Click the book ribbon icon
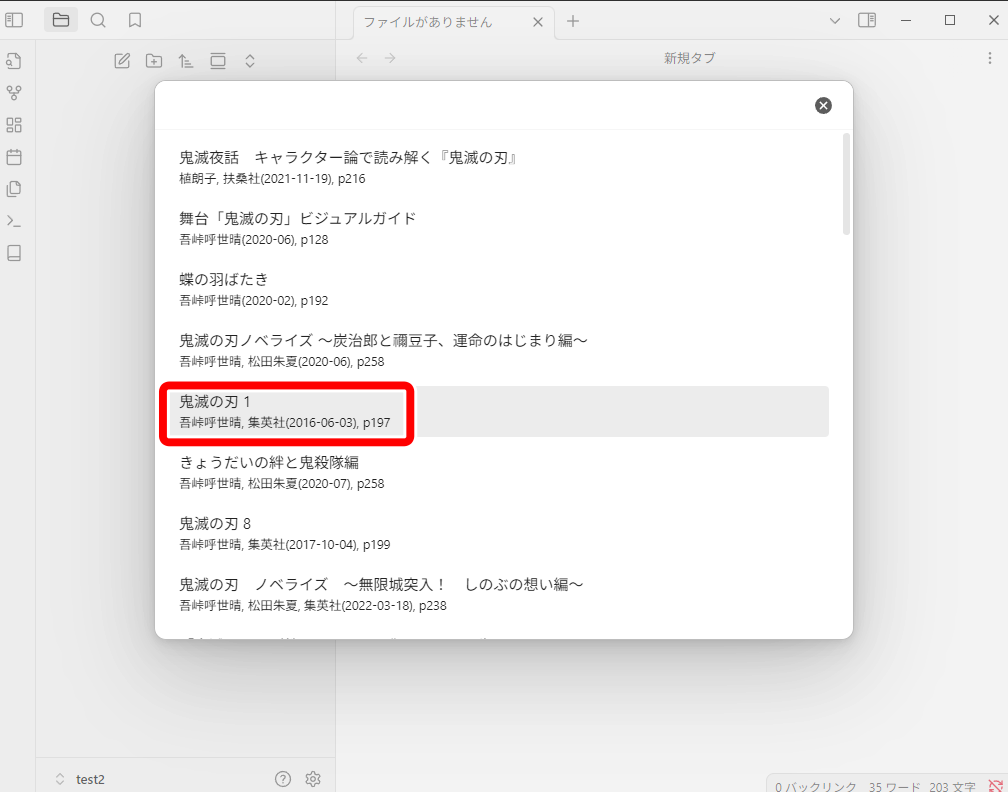This screenshot has height=792, width=1008. coord(14,253)
